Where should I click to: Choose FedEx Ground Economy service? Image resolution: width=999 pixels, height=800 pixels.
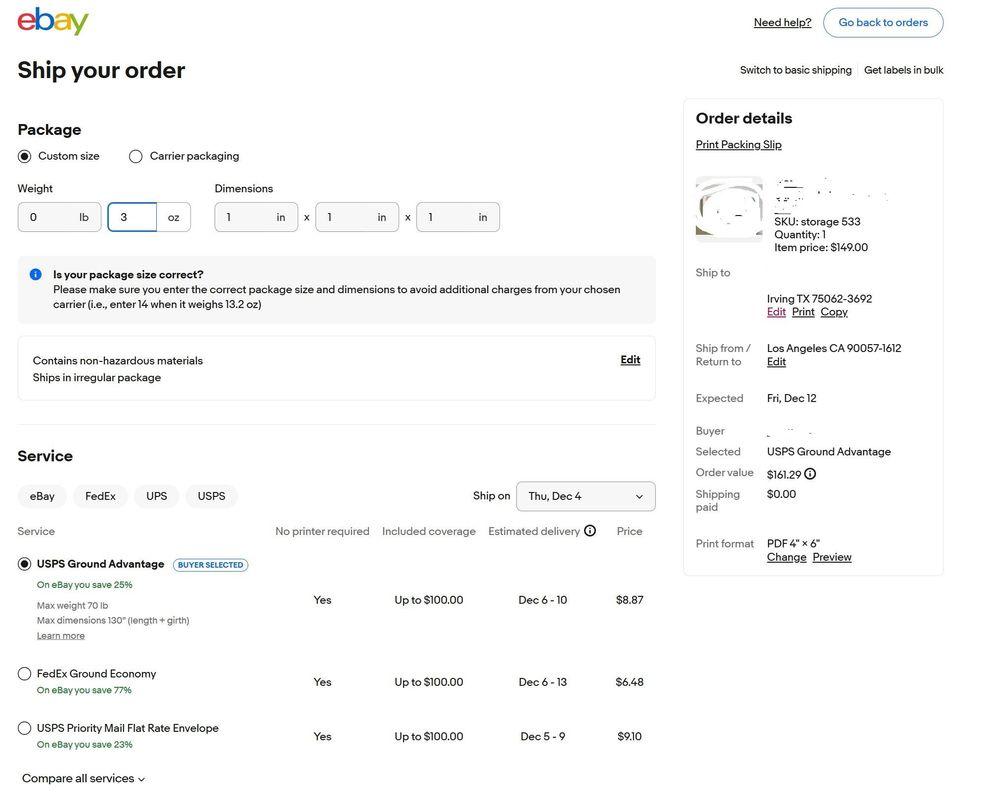[24, 673]
